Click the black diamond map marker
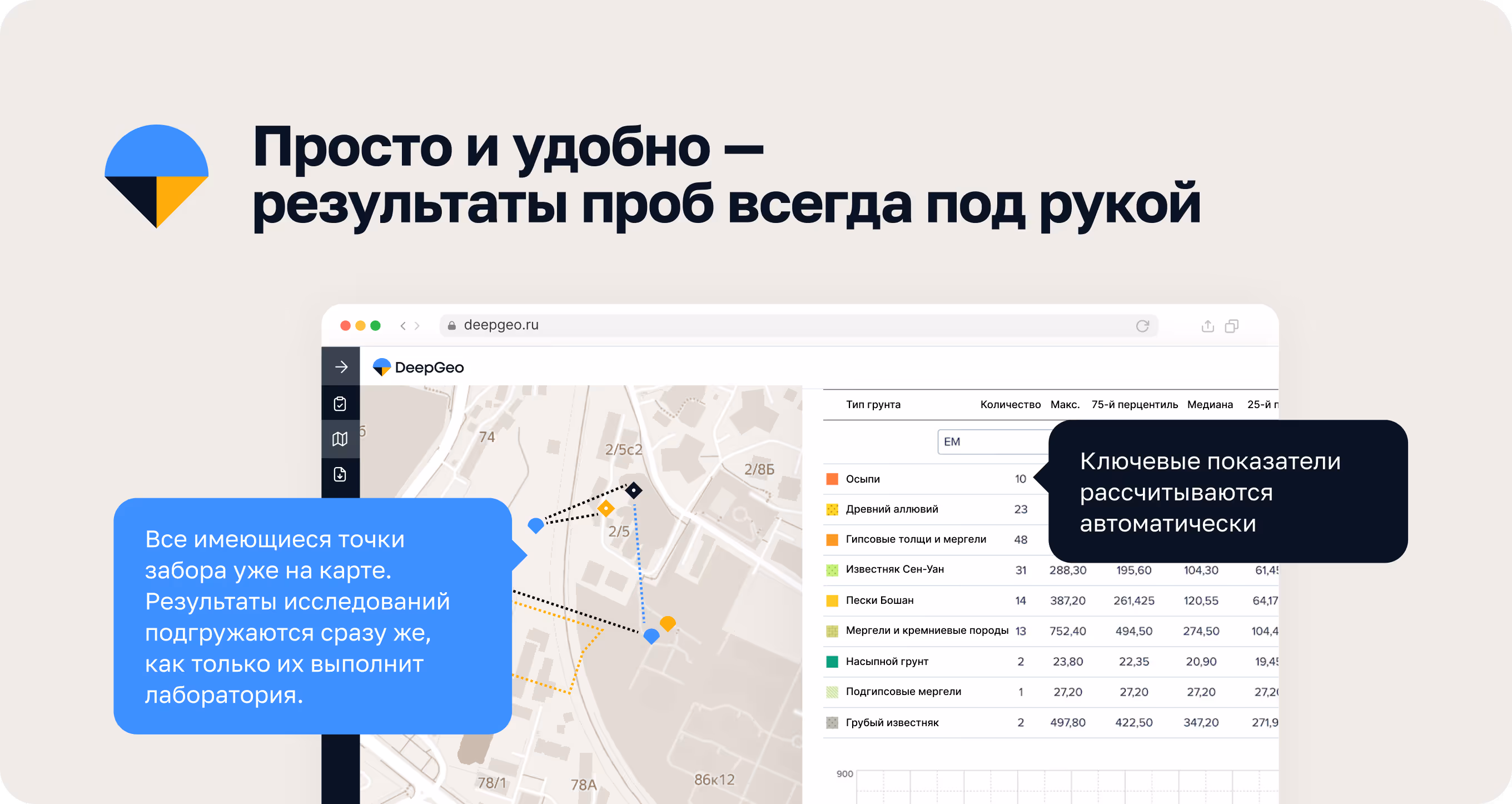The height and width of the screenshot is (804, 1512). tap(633, 490)
